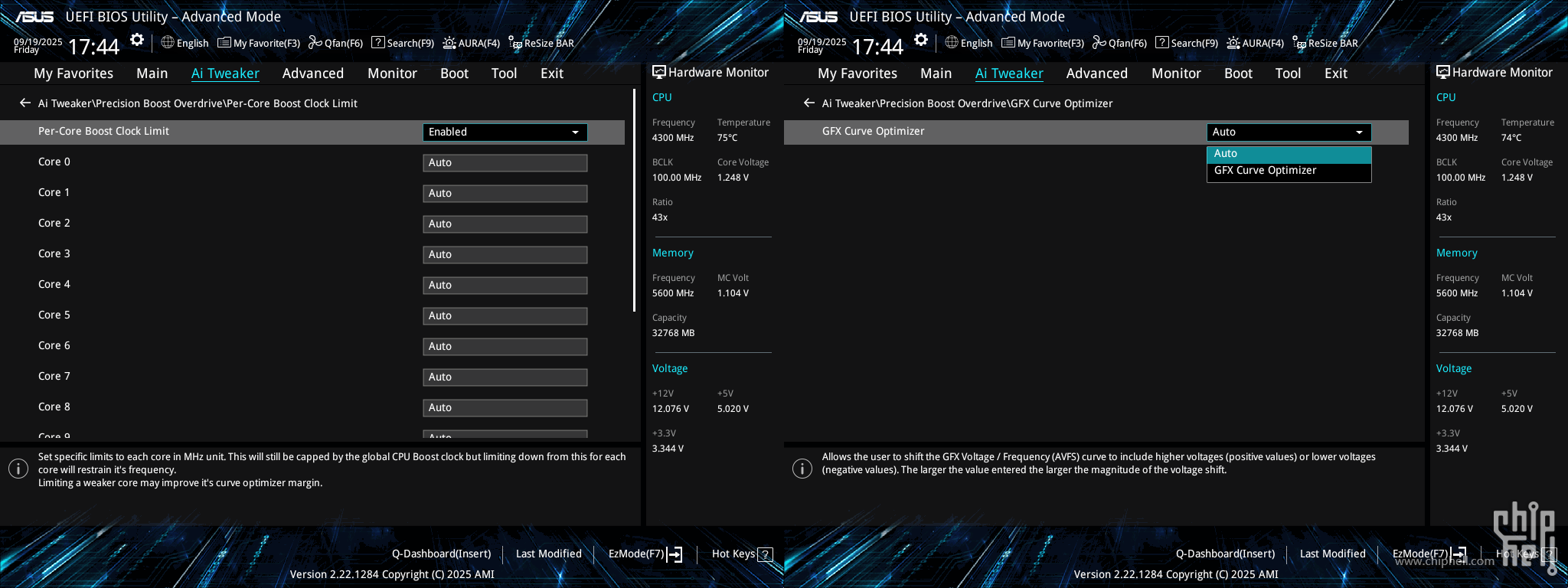Click the info icon in left help panel
Viewport: 1568px width, 588px height.
(x=18, y=469)
